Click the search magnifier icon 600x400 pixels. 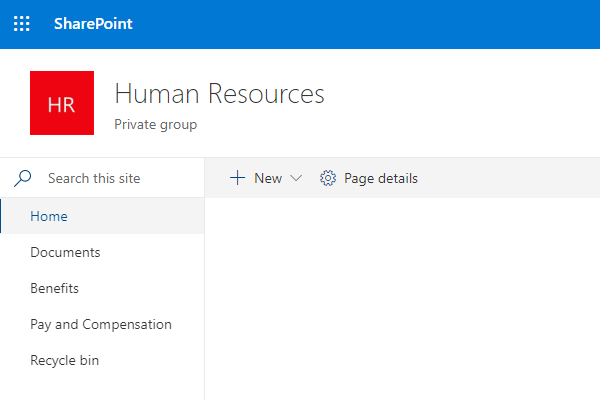pos(23,178)
